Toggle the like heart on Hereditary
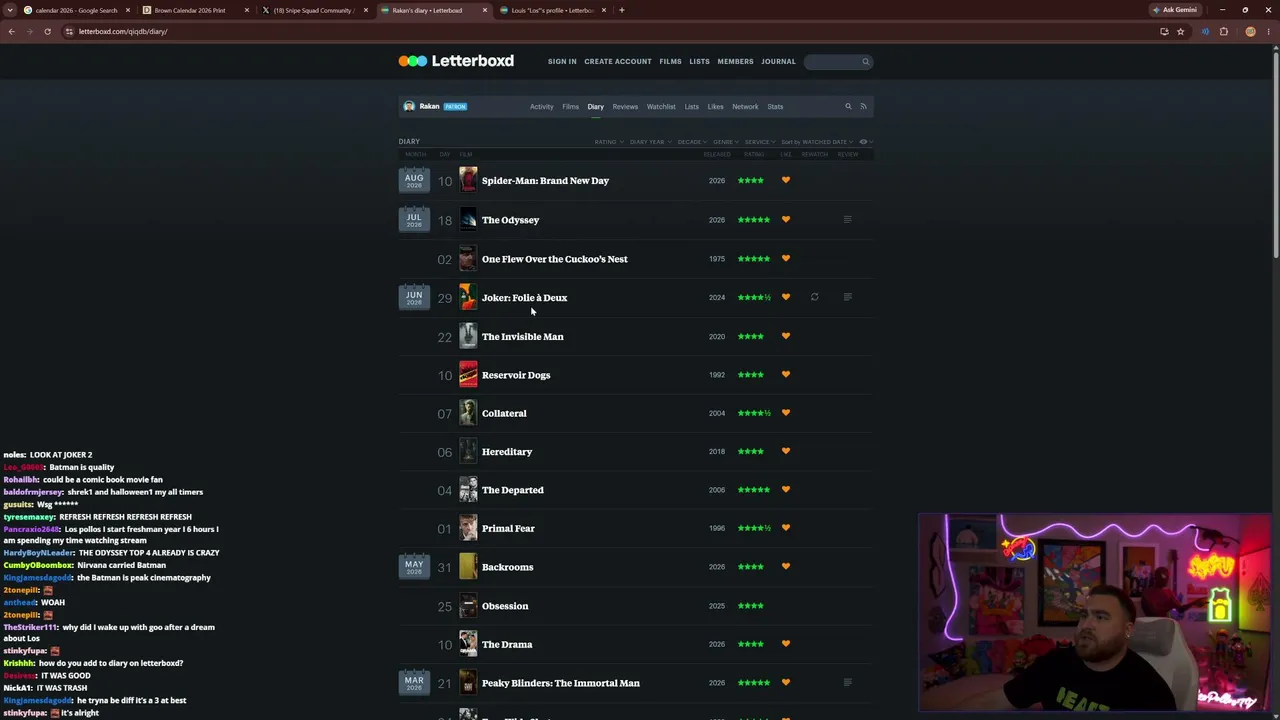The width and height of the screenshot is (1280, 720). coord(786,451)
